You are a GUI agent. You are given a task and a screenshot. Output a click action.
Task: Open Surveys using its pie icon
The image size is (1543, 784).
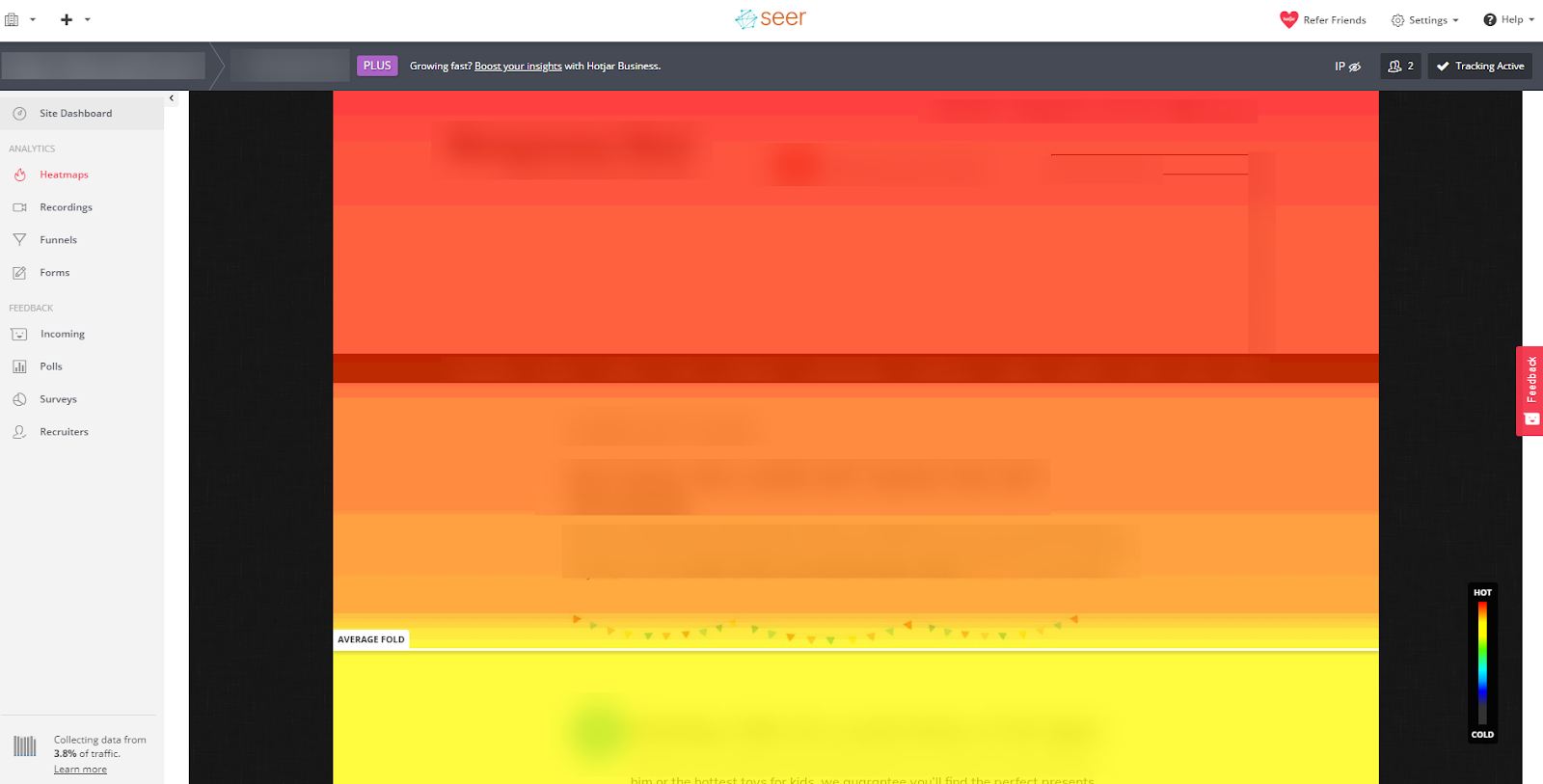point(19,399)
